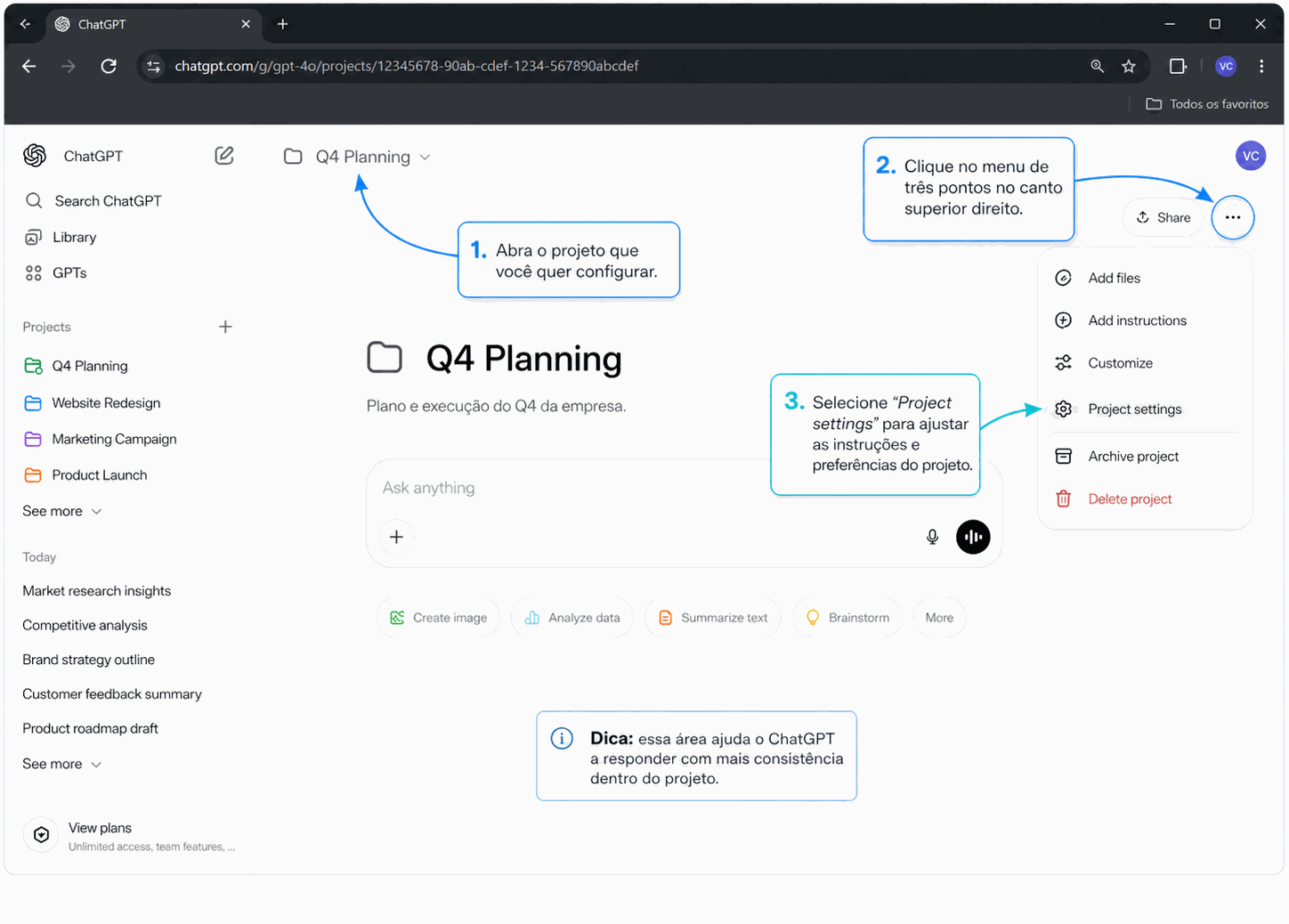Click the voice mode waveform button
1289x924 pixels.
click(973, 537)
